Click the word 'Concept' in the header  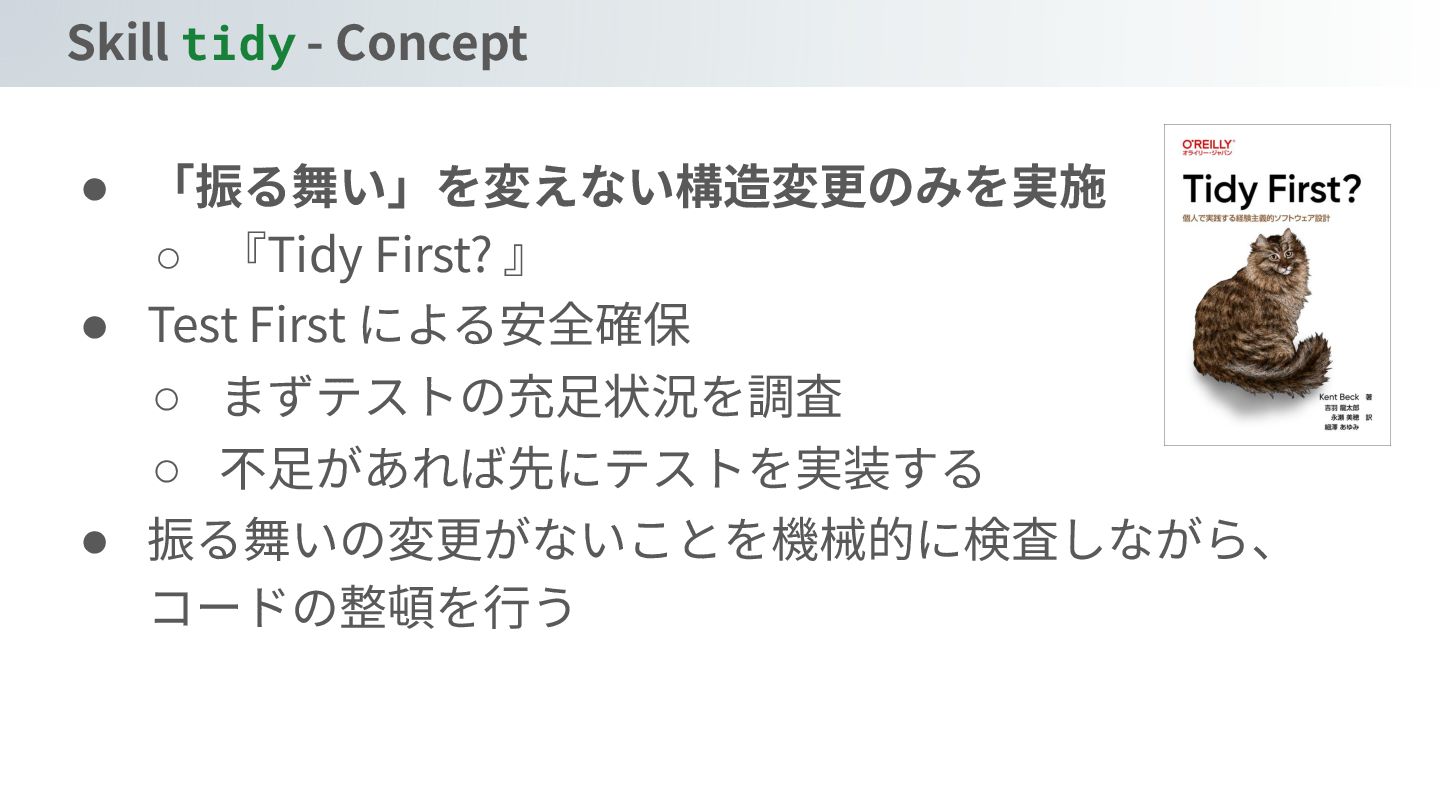431,43
